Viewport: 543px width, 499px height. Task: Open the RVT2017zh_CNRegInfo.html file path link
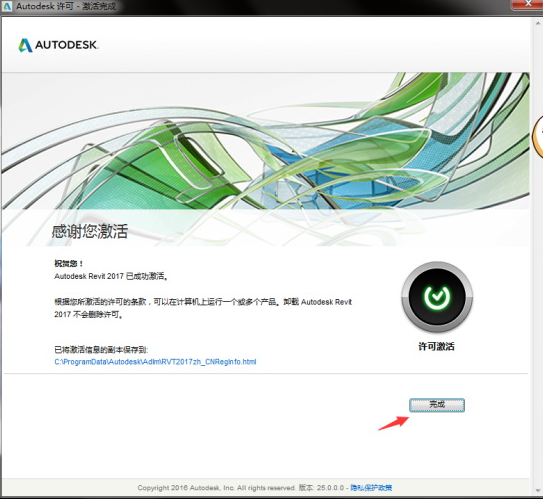click(155, 362)
